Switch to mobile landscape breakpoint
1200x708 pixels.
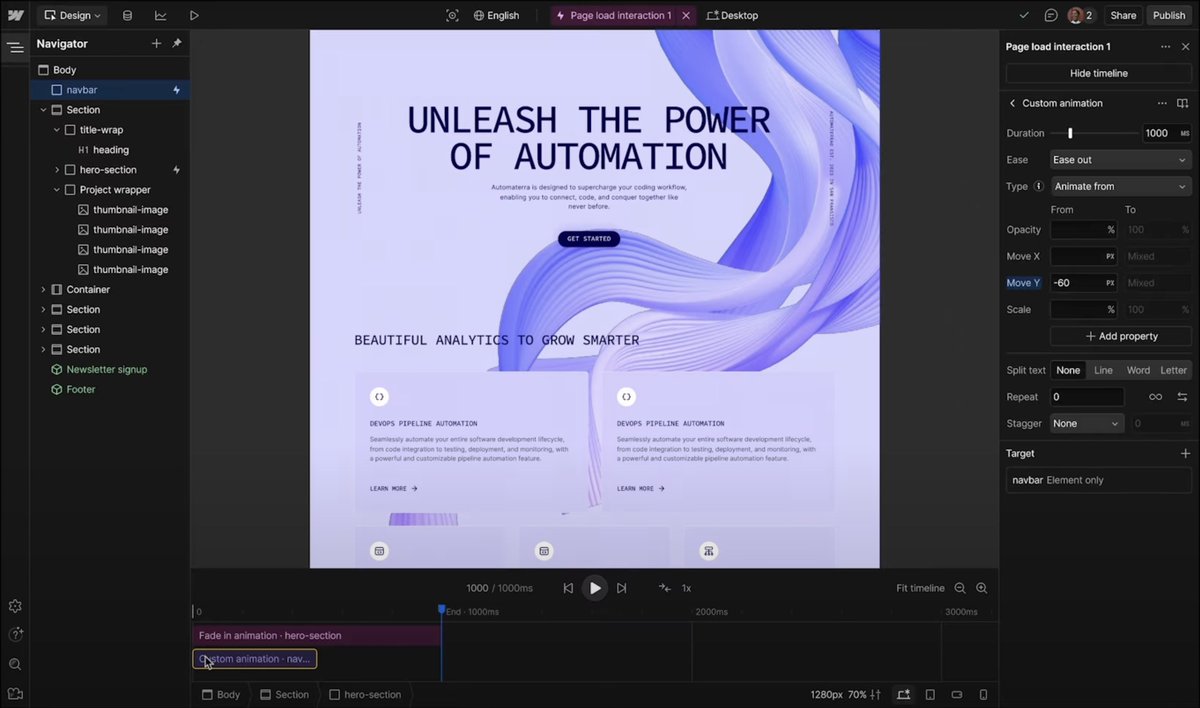pos(957,694)
